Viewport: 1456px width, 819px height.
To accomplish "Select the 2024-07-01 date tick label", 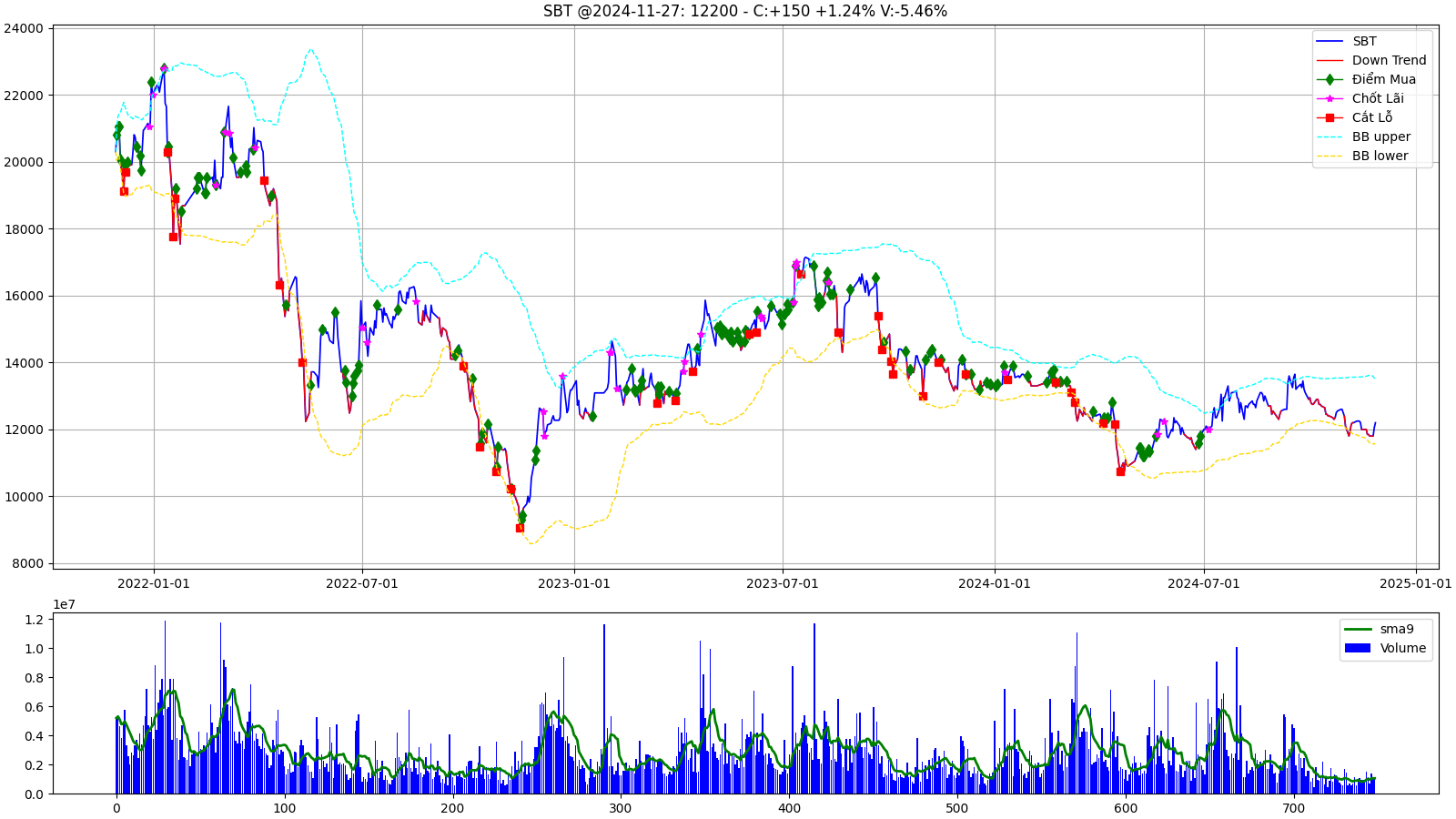I will [x=1204, y=583].
